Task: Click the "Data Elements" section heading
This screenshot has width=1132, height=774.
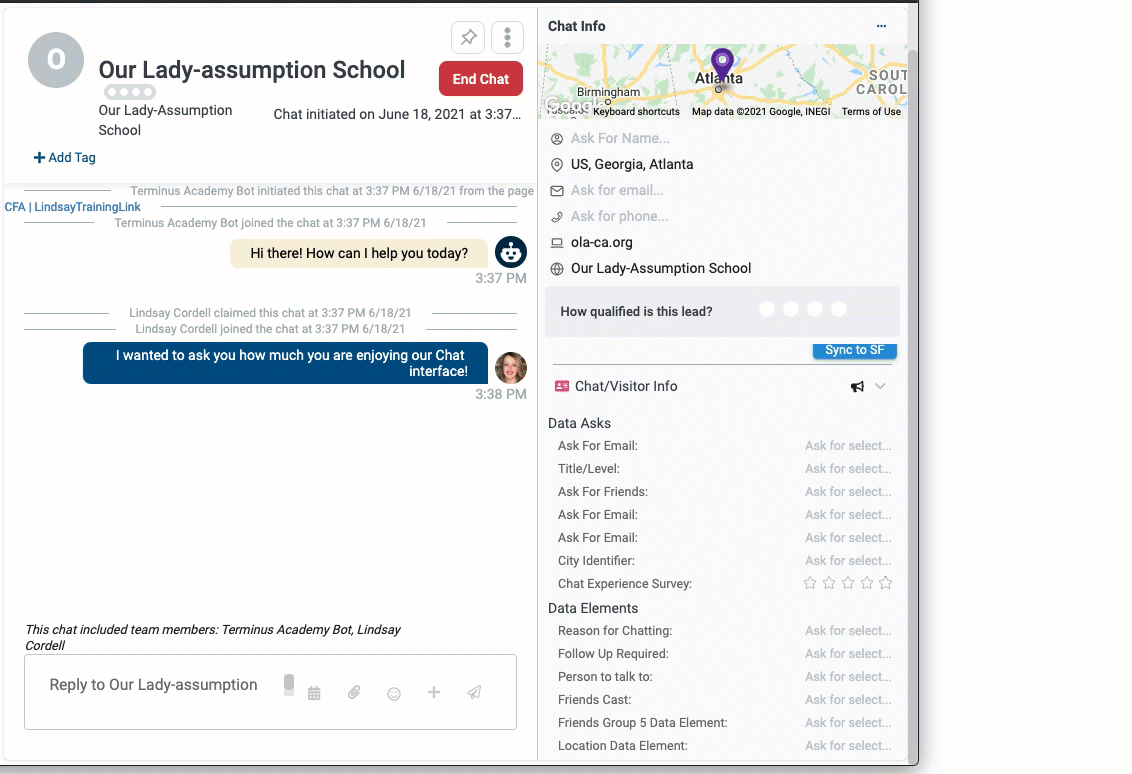Action: [593, 609]
